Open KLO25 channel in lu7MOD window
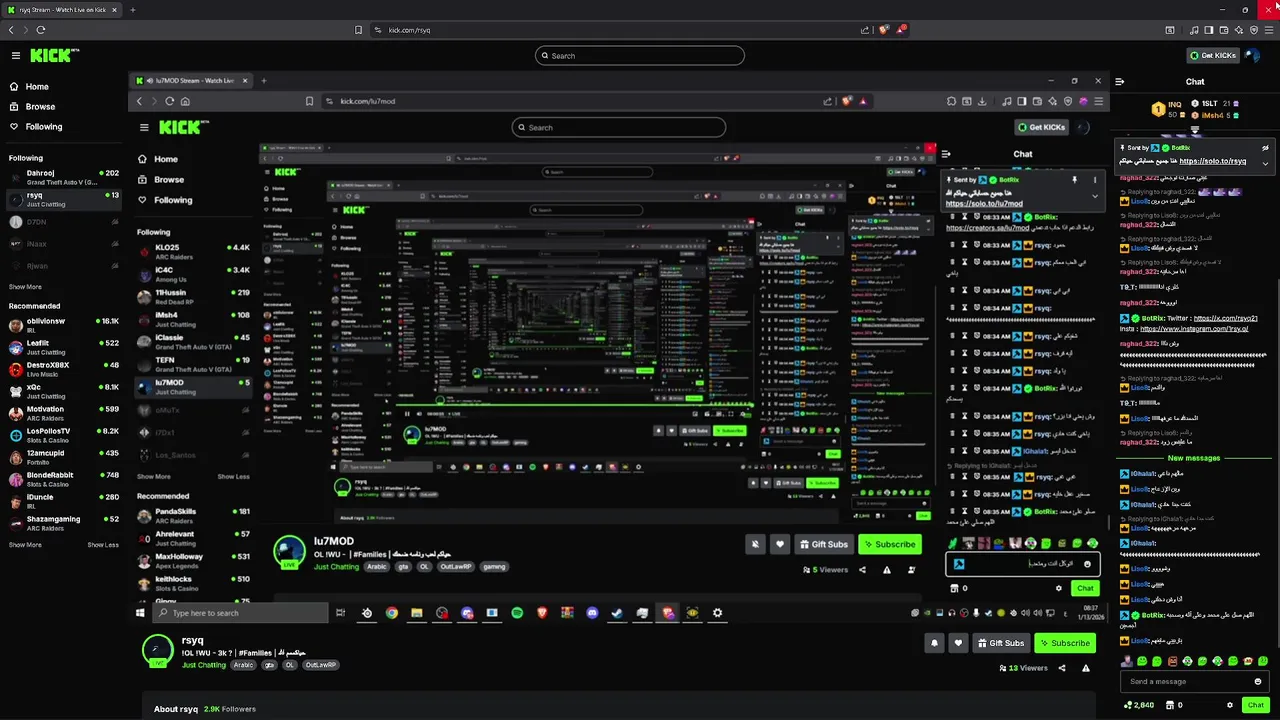The image size is (1280, 720). 193,250
